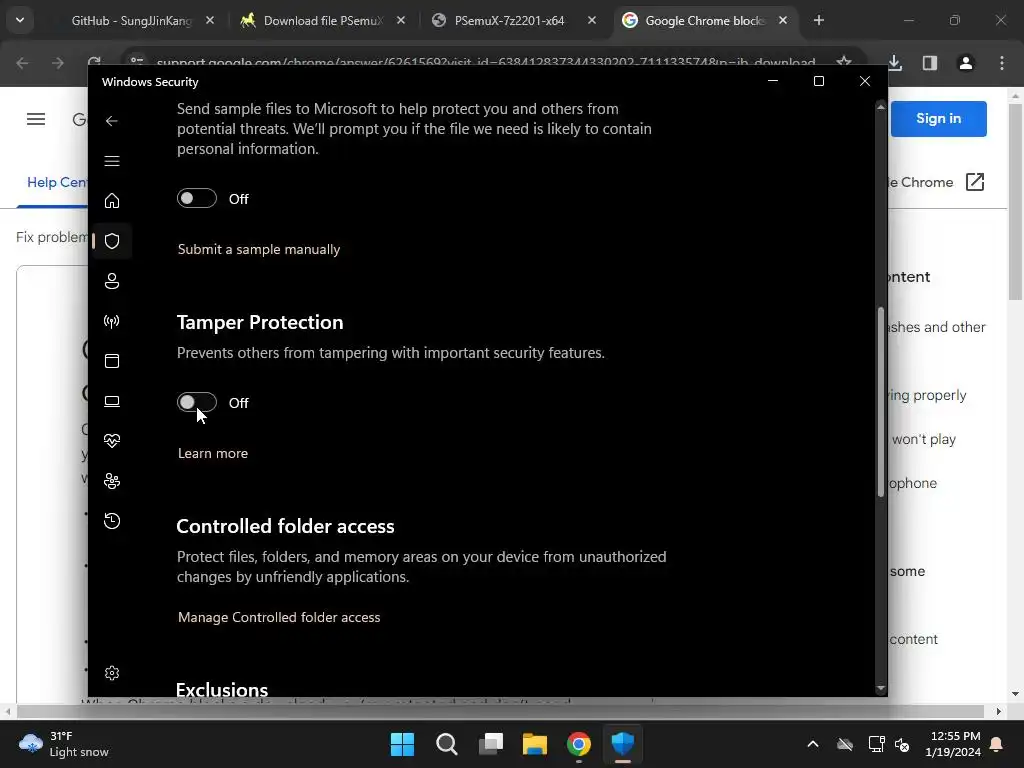1024x768 pixels.
Task: Toggle the Tamper Protection switch
Action: (x=197, y=402)
